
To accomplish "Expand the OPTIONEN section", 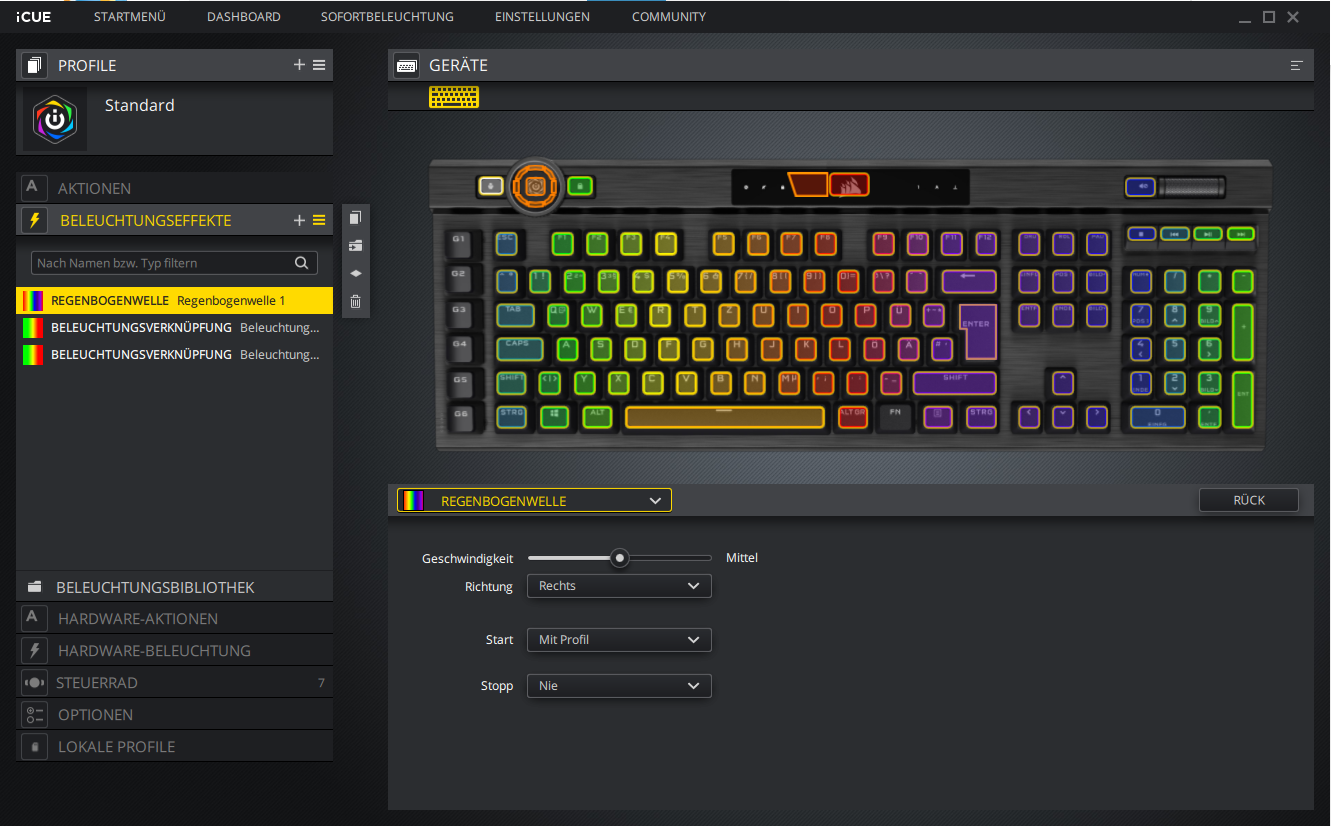I will click(x=174, y=715).
